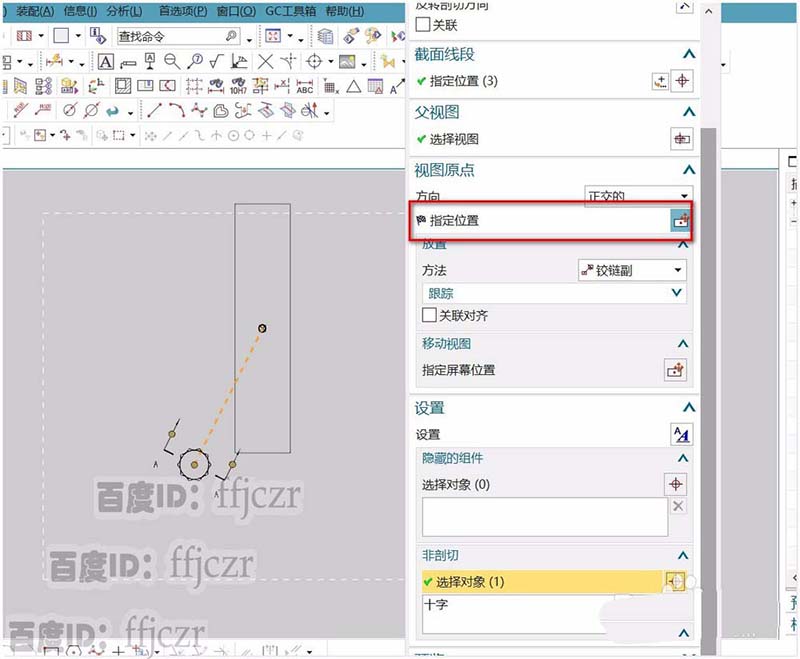Click the intersection symbol X tool
800x659 pixels.
265,62
